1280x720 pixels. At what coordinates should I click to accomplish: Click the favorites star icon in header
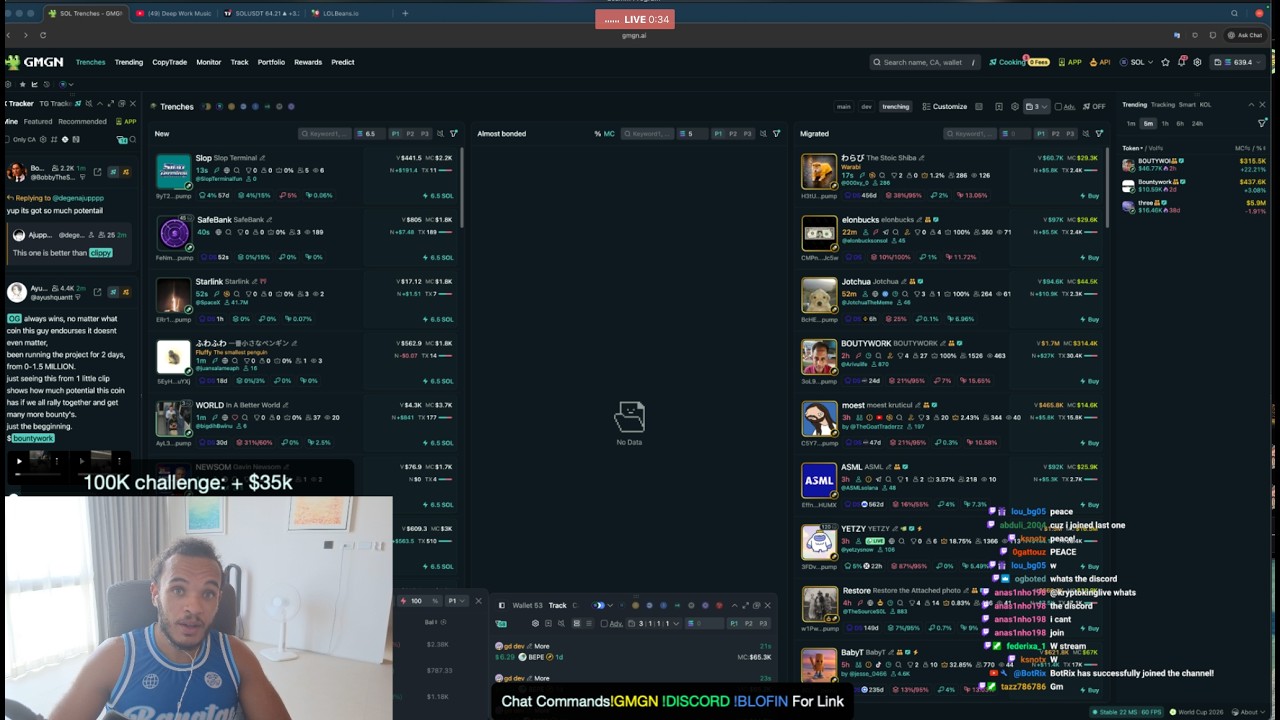tap(1165, 62)
